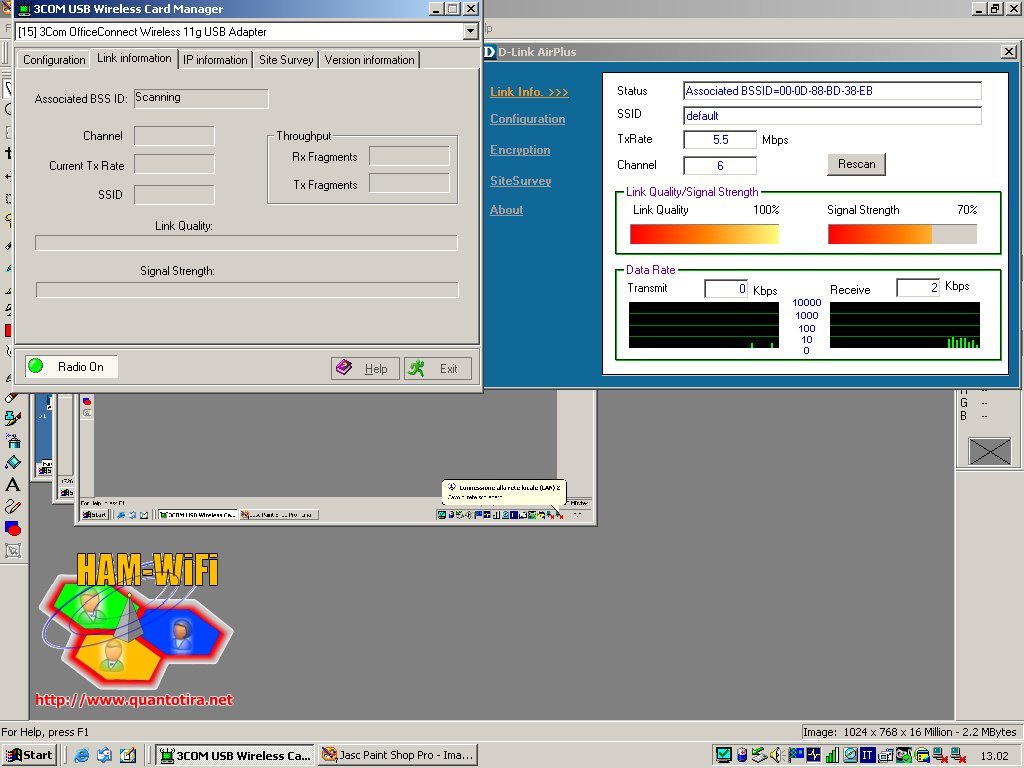
Task: Open the wireless adapter selection dropdown
Action: (x=470, y=31)
